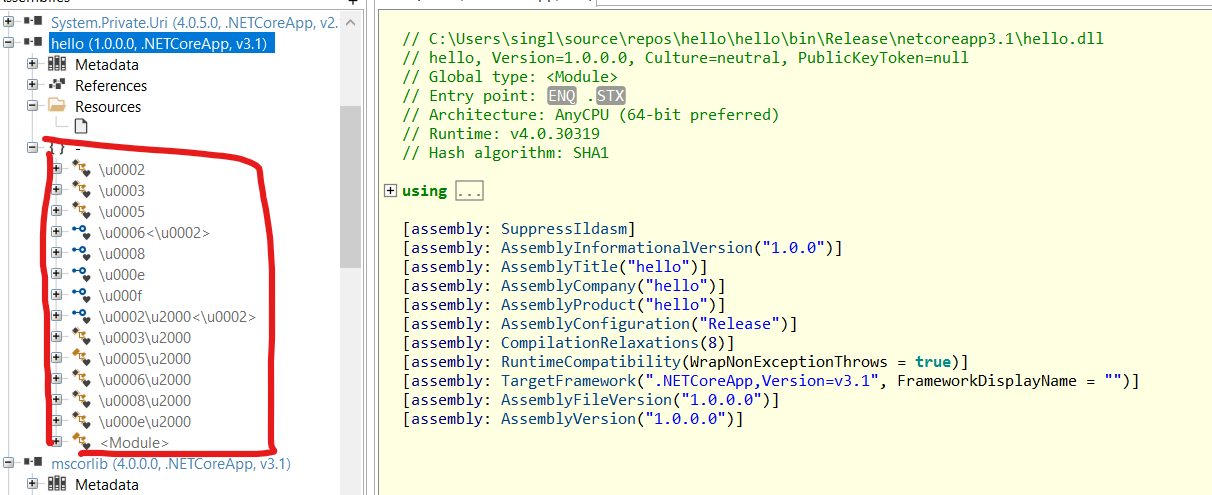
Task: Click the References node icon
Action: [x=58, y=85]
